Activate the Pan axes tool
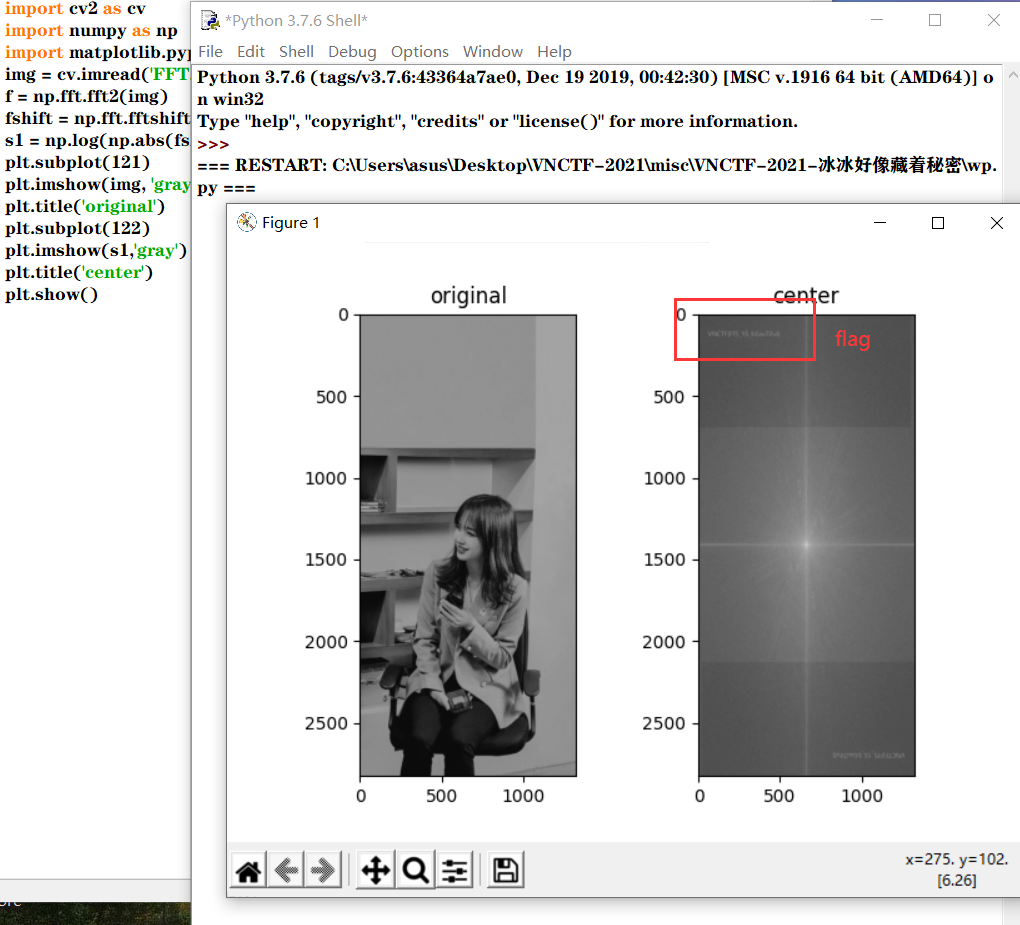The image size is (1020, 925). point(375,871)
